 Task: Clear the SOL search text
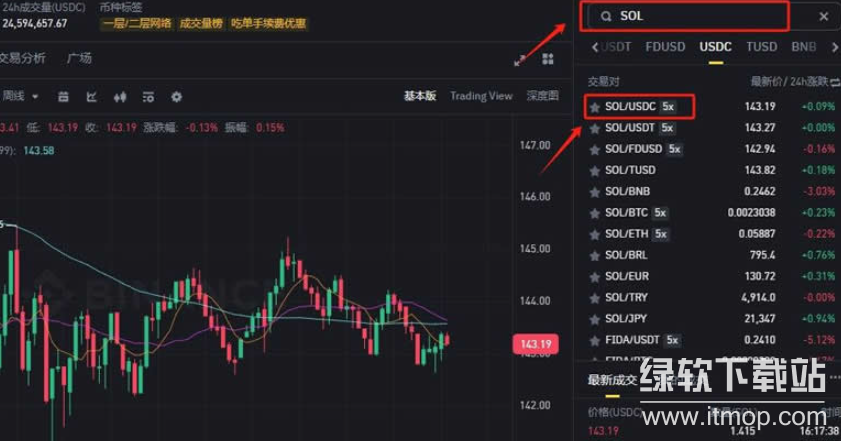point(823,16)
